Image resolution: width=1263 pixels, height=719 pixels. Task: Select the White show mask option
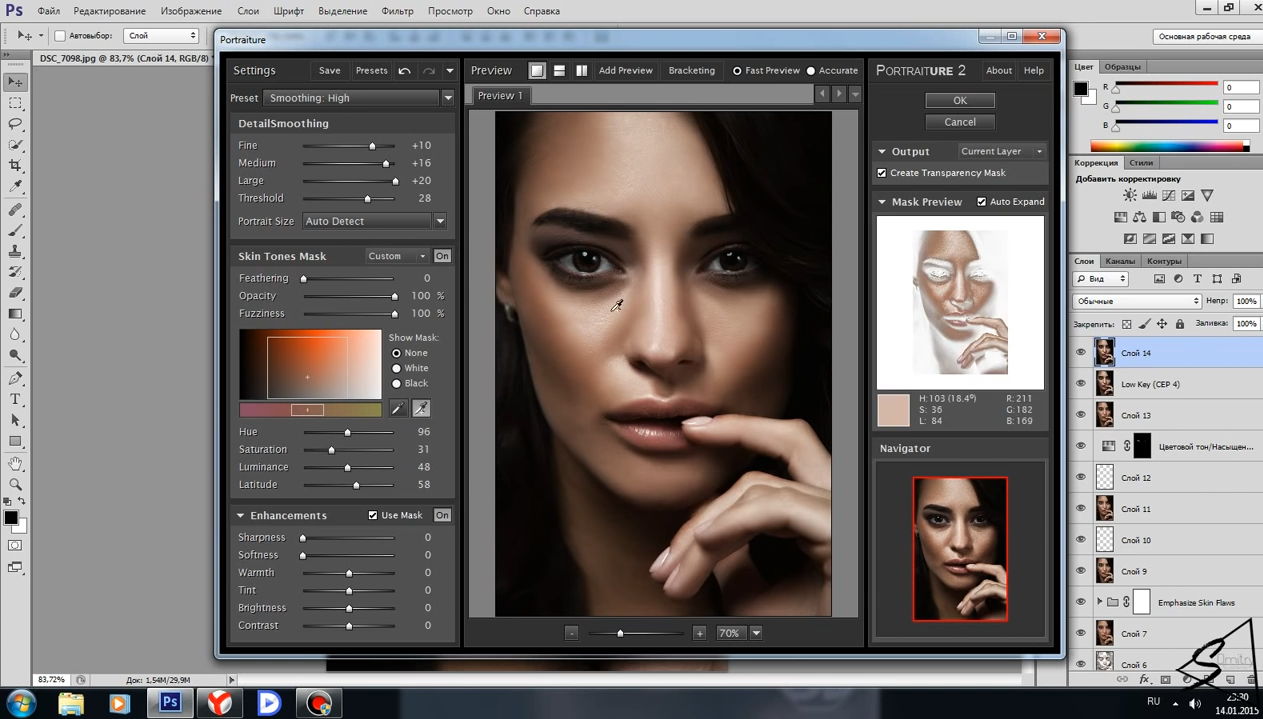pyautogui.click(x=397, y=368)
